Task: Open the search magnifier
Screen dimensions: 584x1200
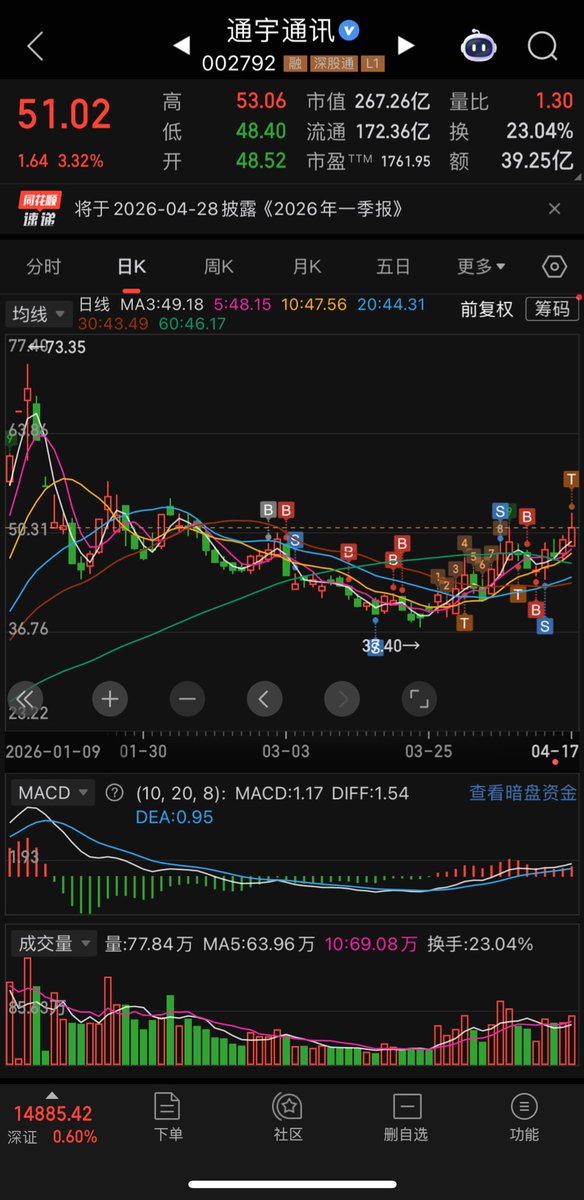Action: click(x=542, y=45)
